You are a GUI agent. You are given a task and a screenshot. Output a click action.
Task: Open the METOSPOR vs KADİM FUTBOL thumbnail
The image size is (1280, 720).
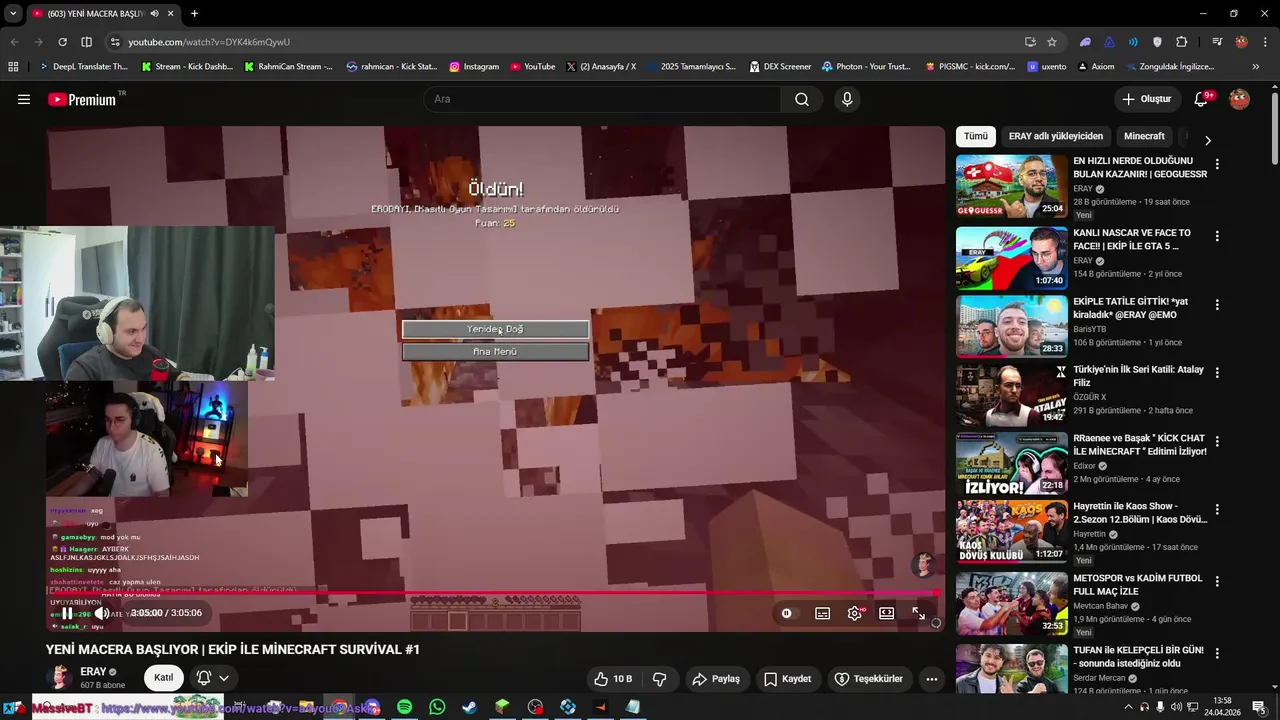(x=1011, y=604)
